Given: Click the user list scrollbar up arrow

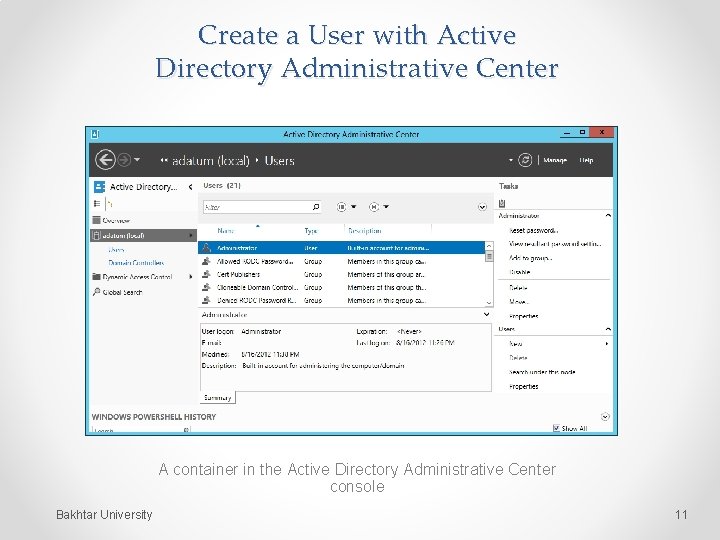Looking at the screenshot, I should pos(489,246).
